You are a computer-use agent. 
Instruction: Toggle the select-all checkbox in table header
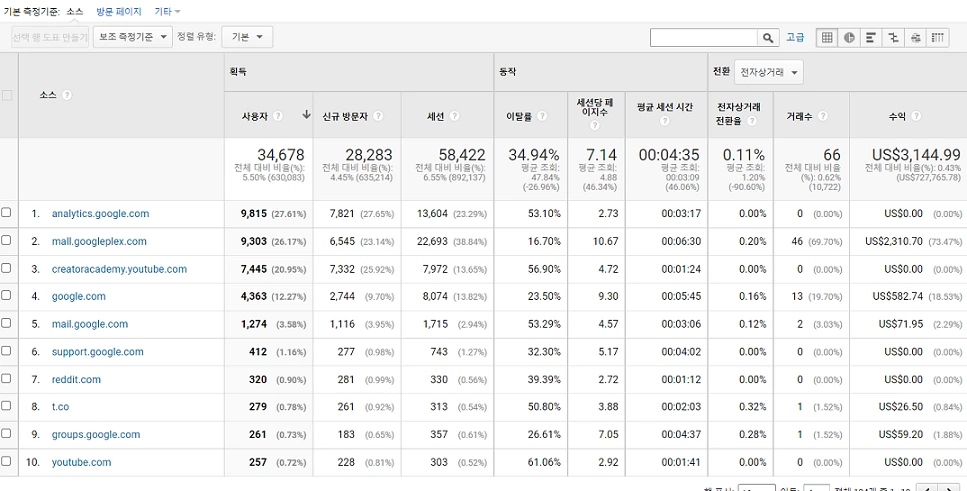(x=7, y=95)
